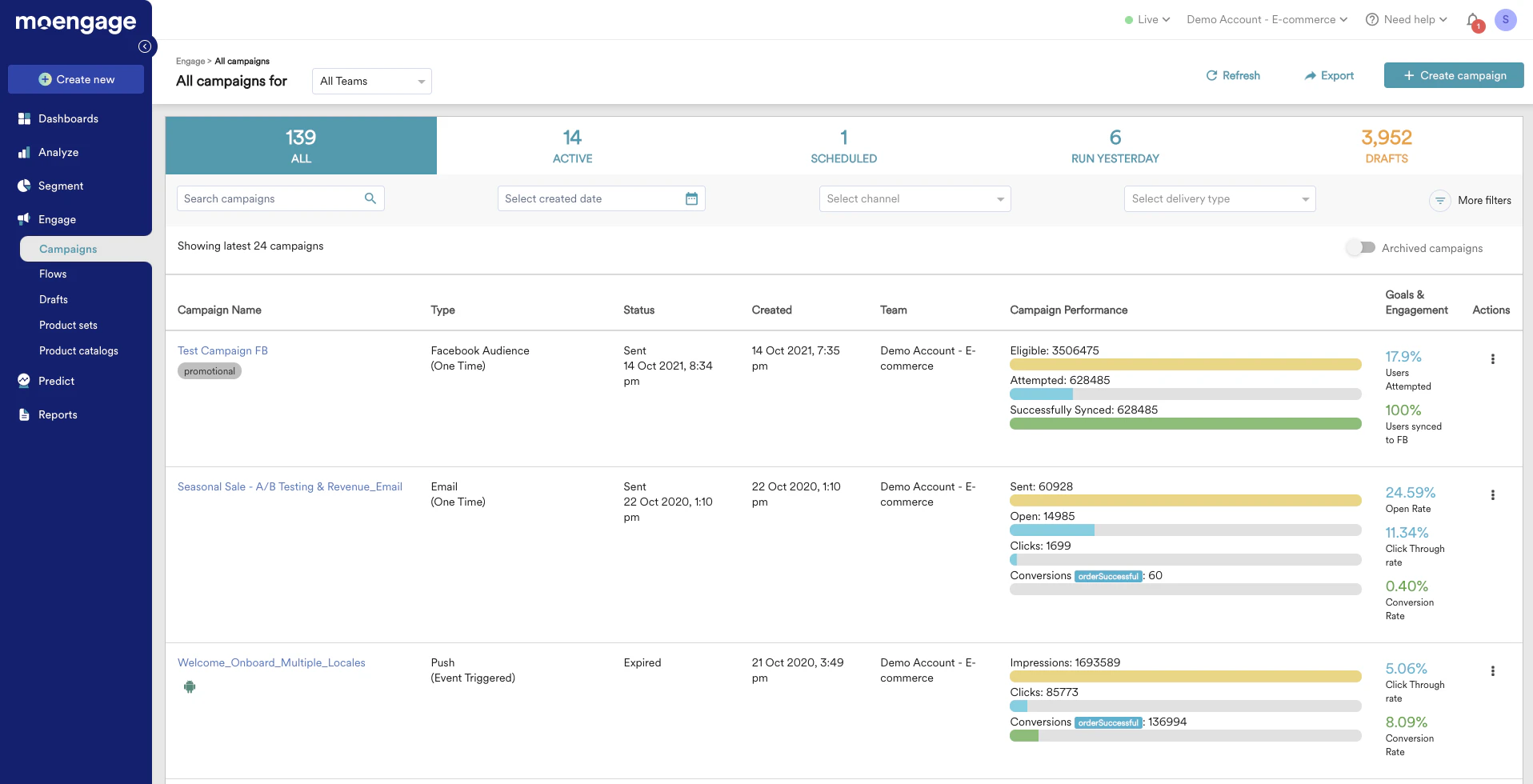This screenshot has height=784, width=1533.
Task: Collapse the sidebar with the arrow icon
Action: click(146, 46)
